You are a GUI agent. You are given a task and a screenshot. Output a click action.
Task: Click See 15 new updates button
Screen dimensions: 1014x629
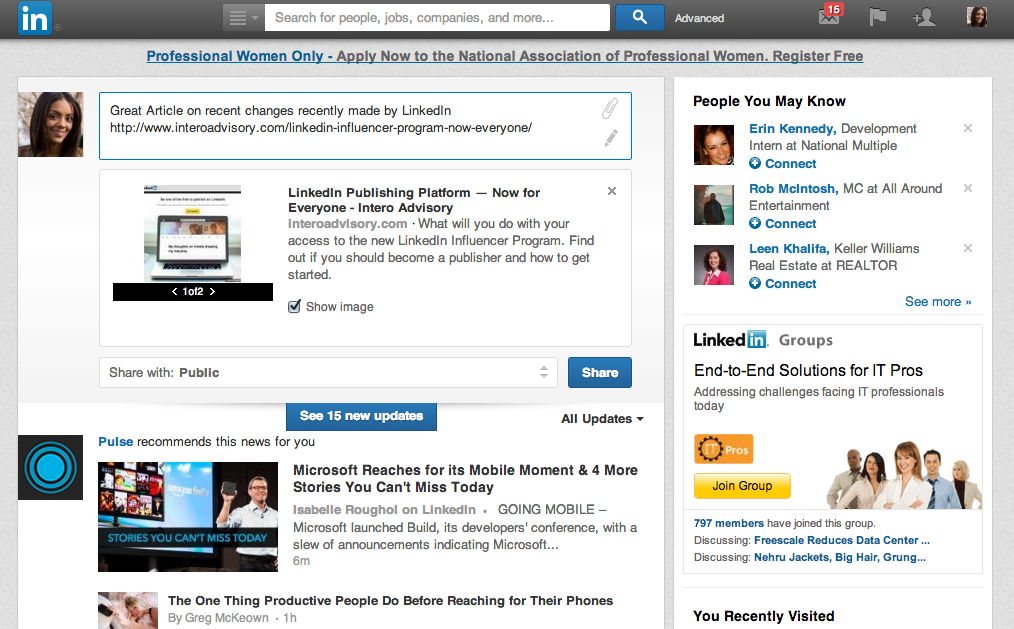[361, 416]
